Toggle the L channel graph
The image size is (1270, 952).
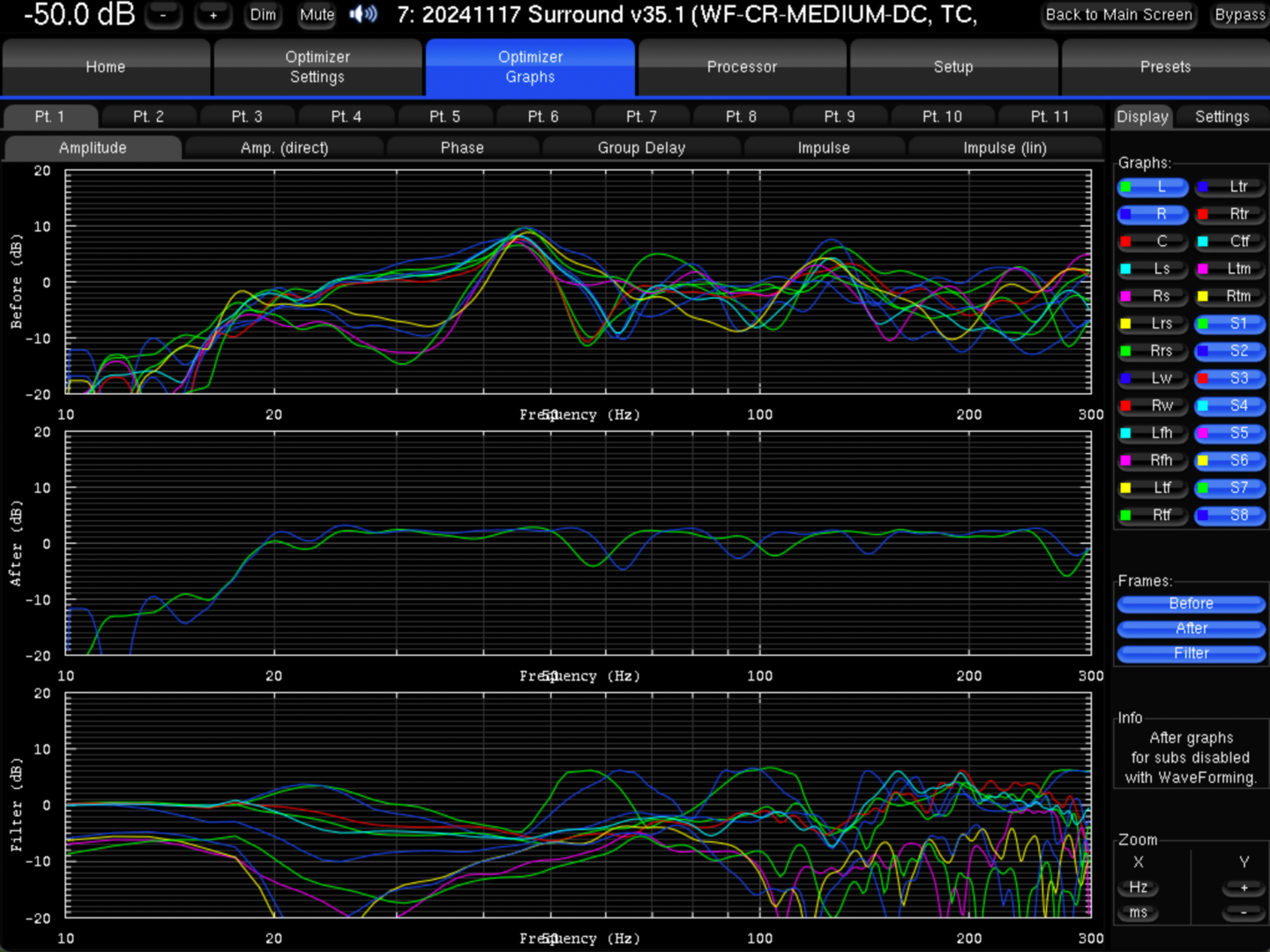coord(1152,187)
